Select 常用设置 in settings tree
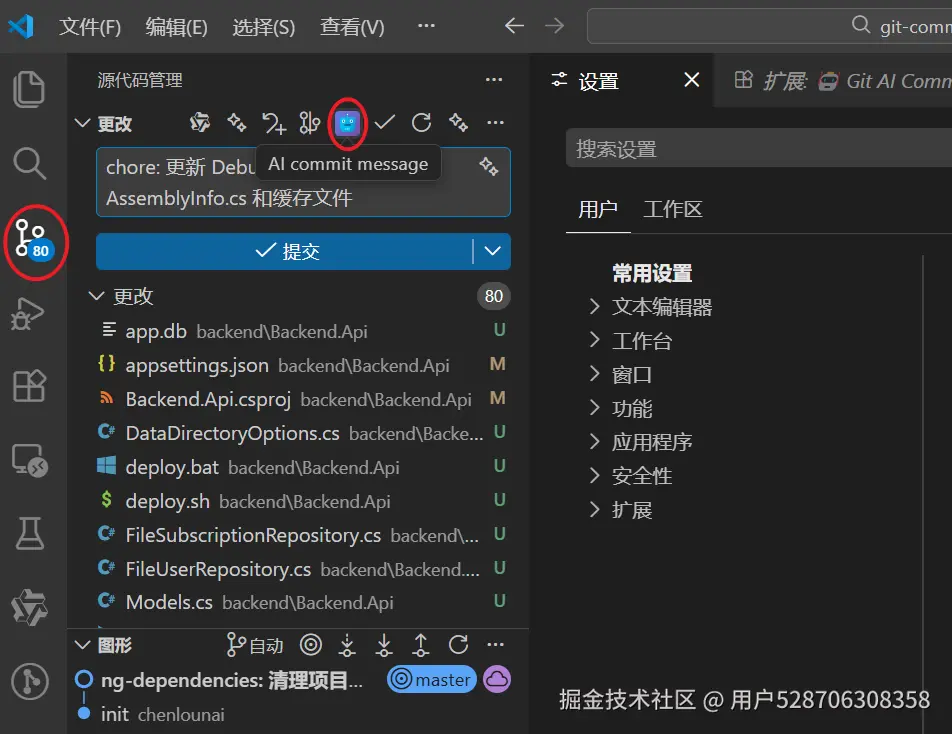The height and width of the screenshot is (734, 952). pos(652,273)
